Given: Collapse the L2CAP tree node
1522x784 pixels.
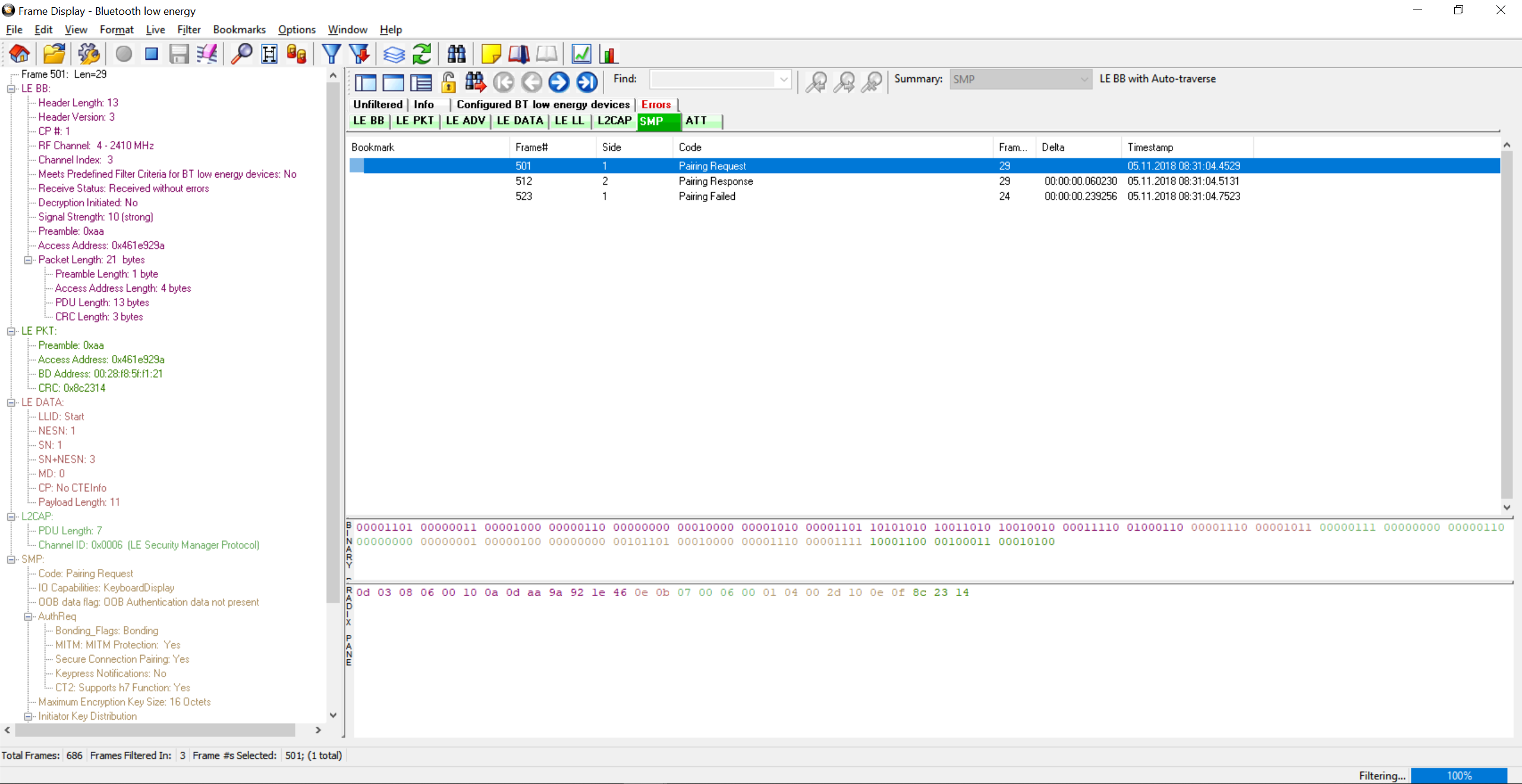Looking at the screenshot, I should 11,517.
